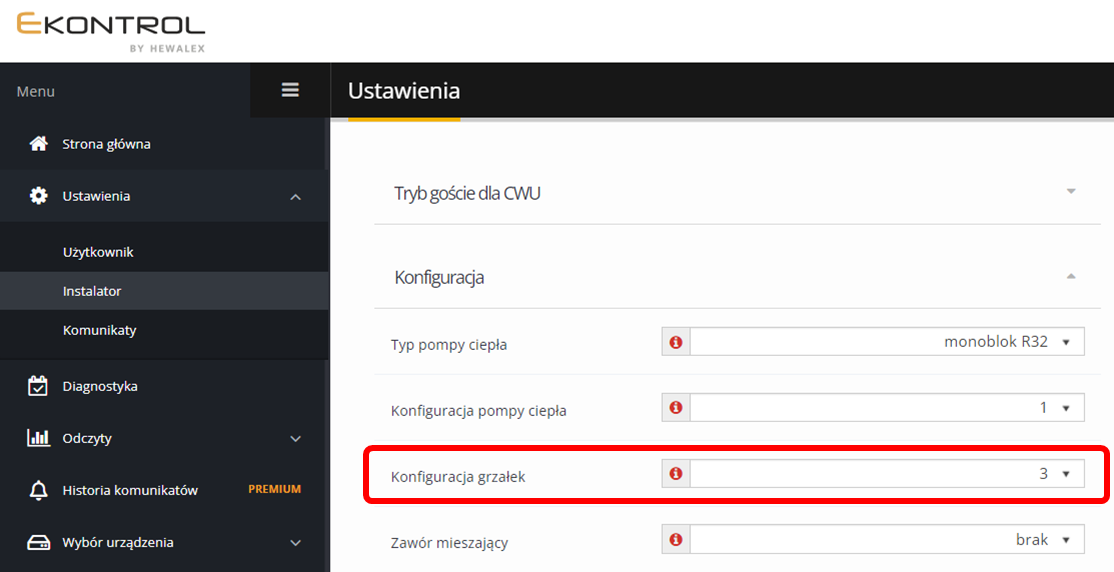The image size is (1114, 572).
Task: Collapse the Konfiguracja section
Action: pyautogui.click(x=1071, y=276)
